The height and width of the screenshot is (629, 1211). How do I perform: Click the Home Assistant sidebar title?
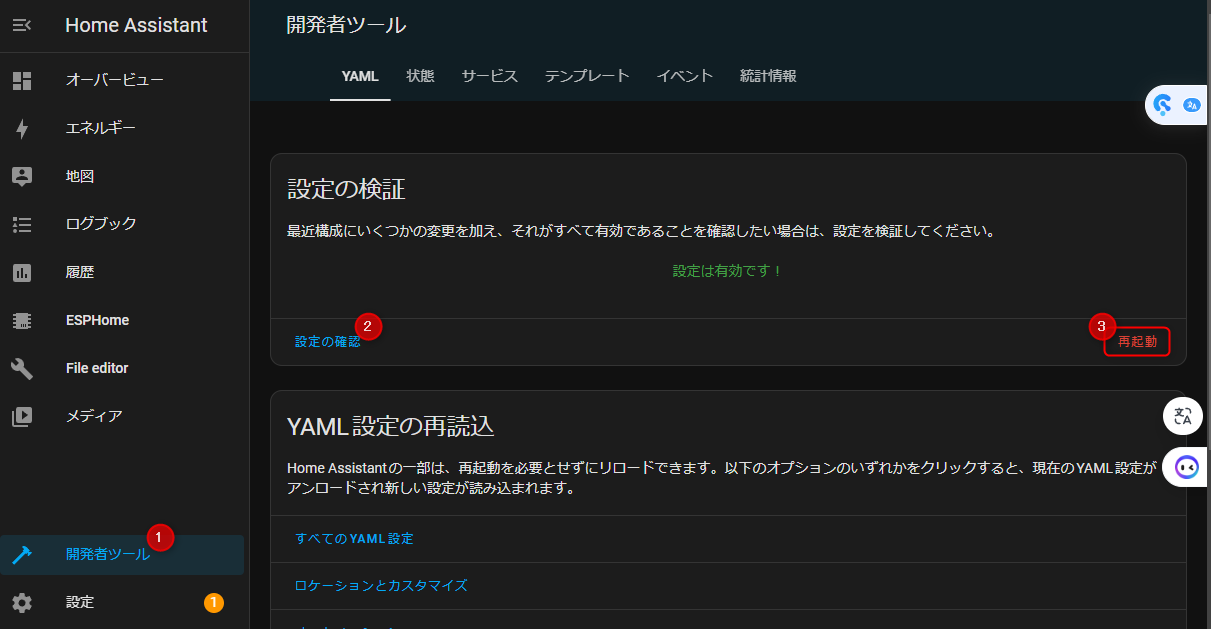pos(136,26)
